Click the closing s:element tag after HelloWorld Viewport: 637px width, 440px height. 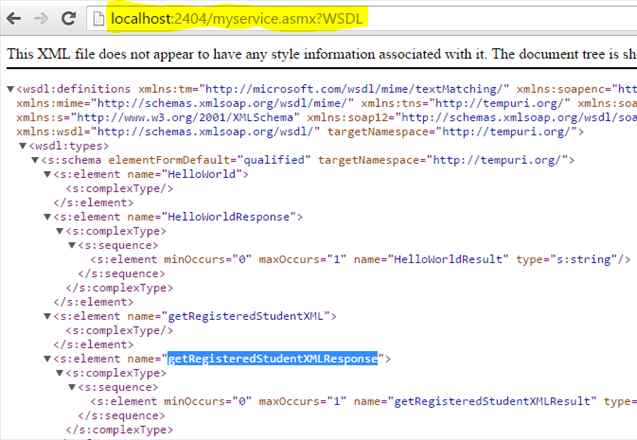point(93,203)
